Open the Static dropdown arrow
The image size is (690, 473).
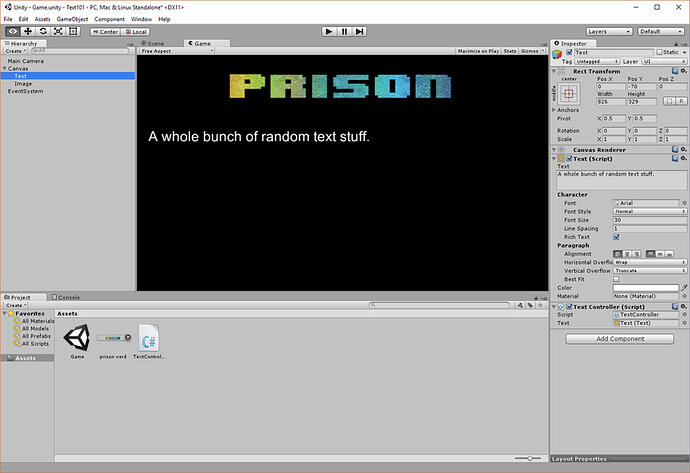pyautogui.click(x=684, y=52)
